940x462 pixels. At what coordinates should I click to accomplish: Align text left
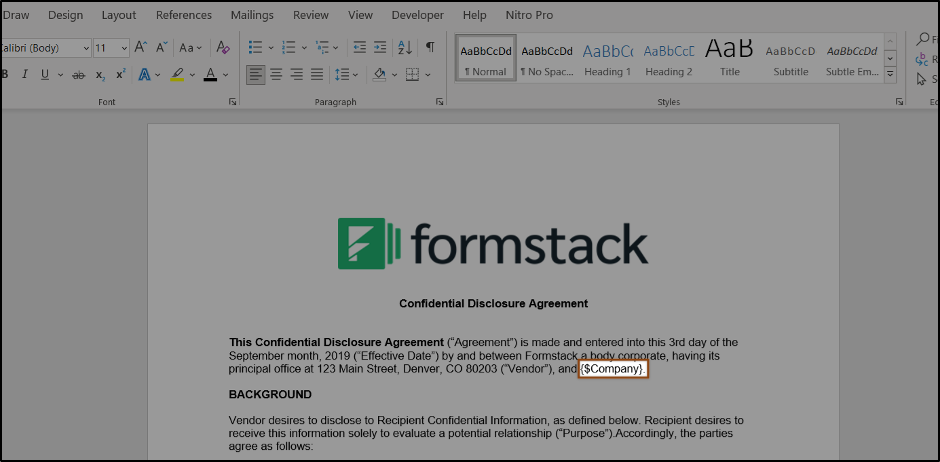[255, 75]
